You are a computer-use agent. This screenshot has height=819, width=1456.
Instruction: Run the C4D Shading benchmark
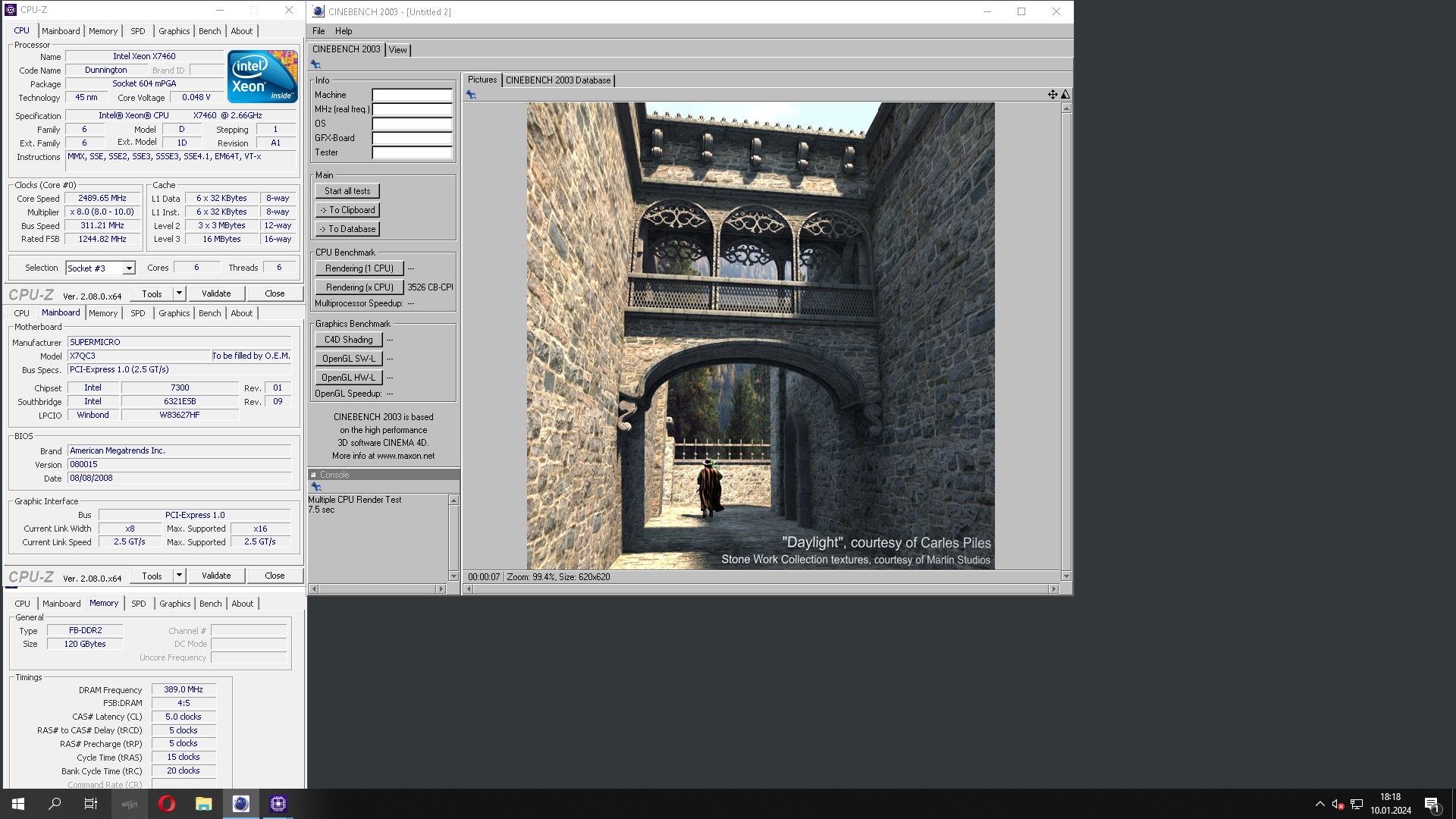349,340
